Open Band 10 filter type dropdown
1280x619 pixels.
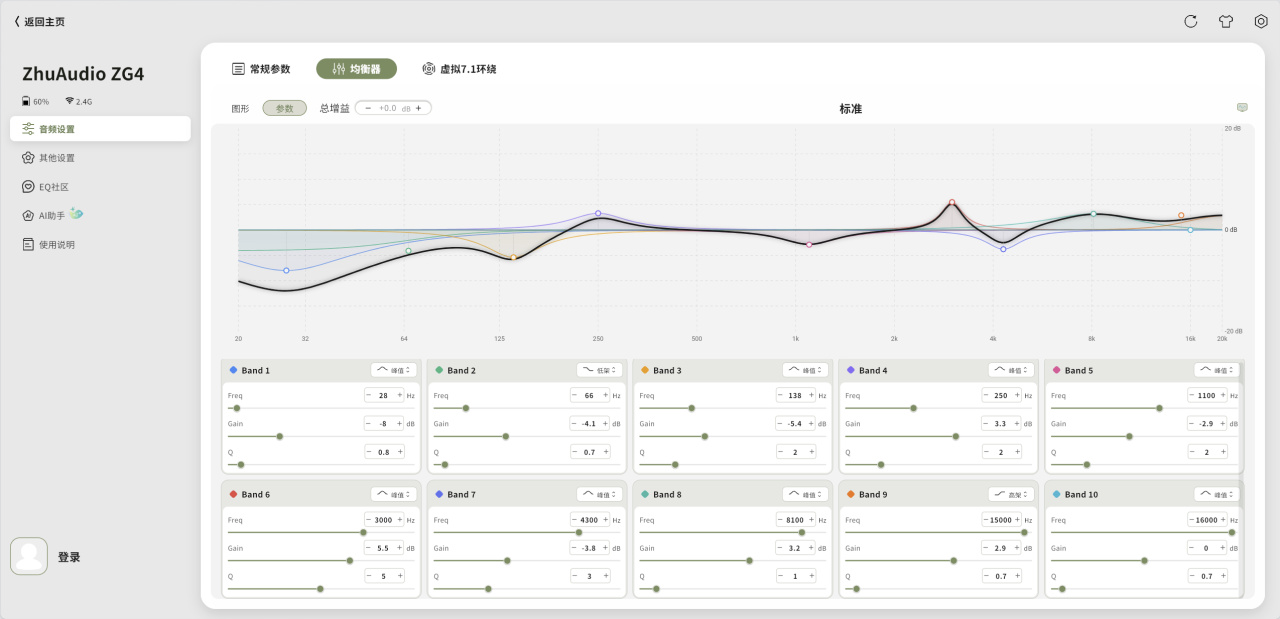point(1218,494)
